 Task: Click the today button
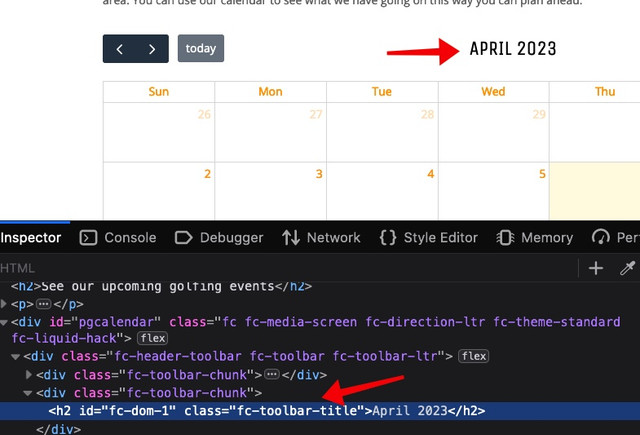click(201, 49)
